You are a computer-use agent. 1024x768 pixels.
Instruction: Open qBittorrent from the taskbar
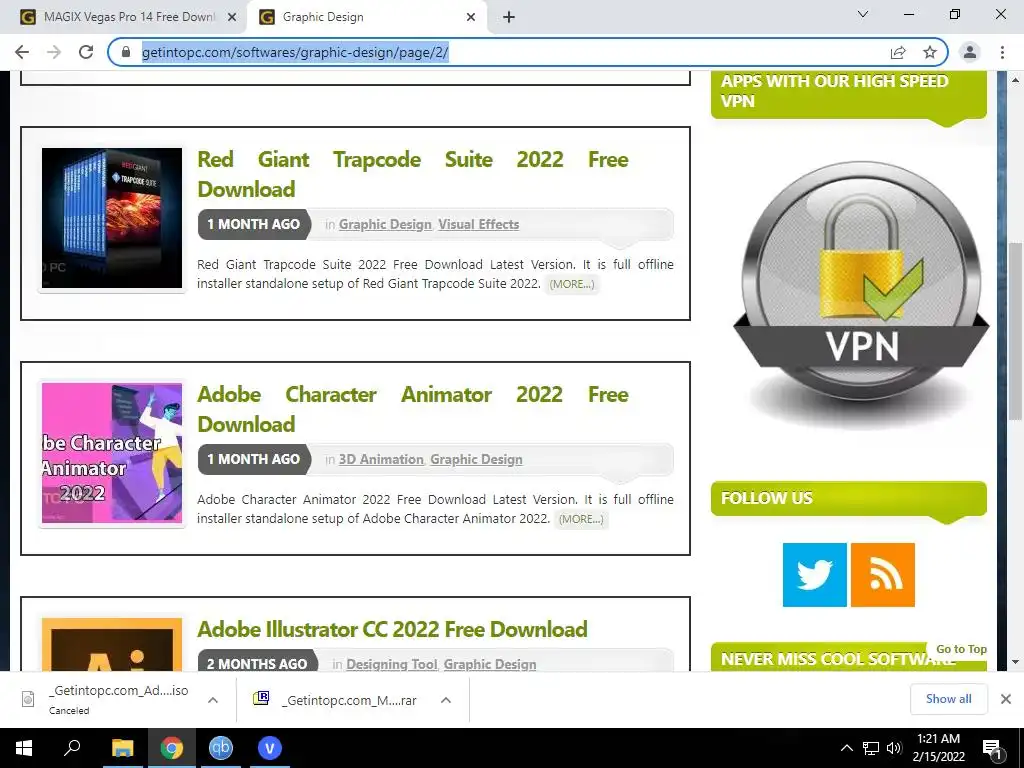click(221, 748)
